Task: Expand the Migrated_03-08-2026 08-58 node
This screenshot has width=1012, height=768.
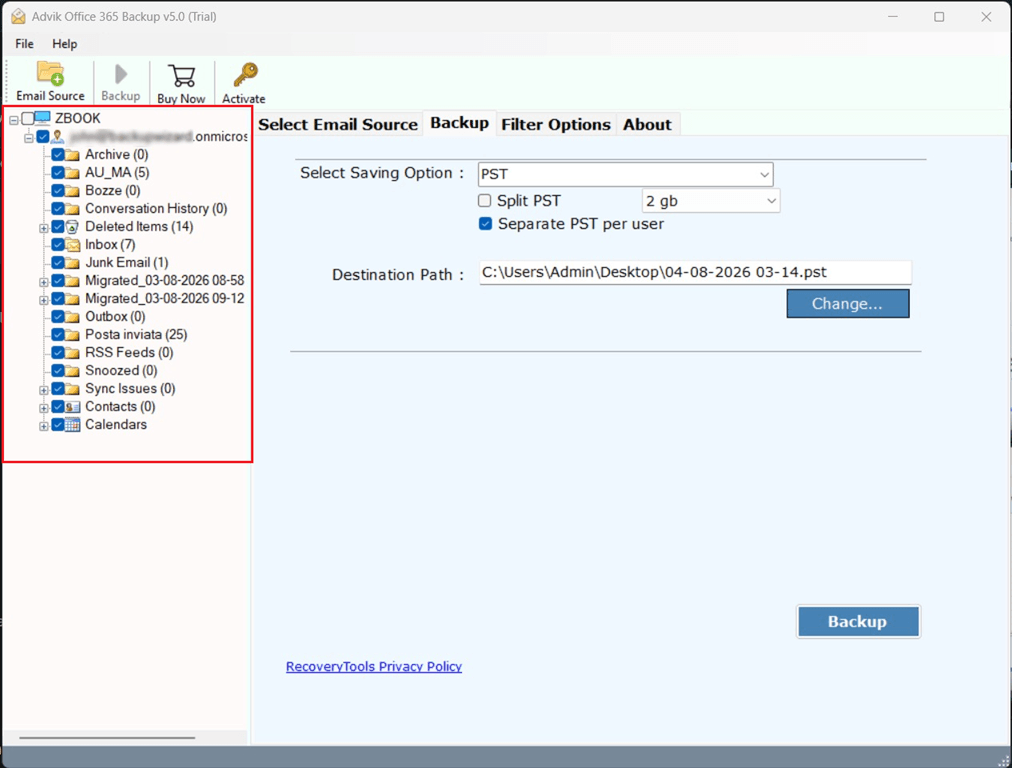Action: coord(43,283)
